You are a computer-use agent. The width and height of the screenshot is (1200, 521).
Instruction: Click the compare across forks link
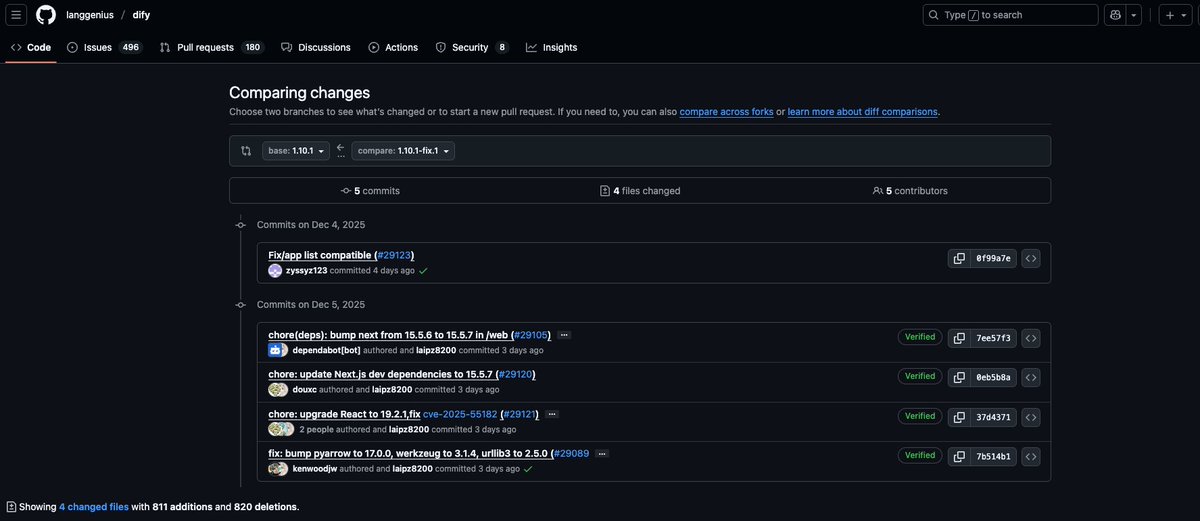point(726,112)
